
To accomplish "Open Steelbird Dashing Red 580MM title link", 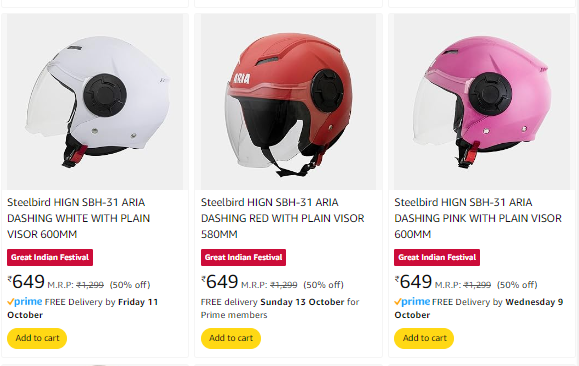I will [282, 218].
